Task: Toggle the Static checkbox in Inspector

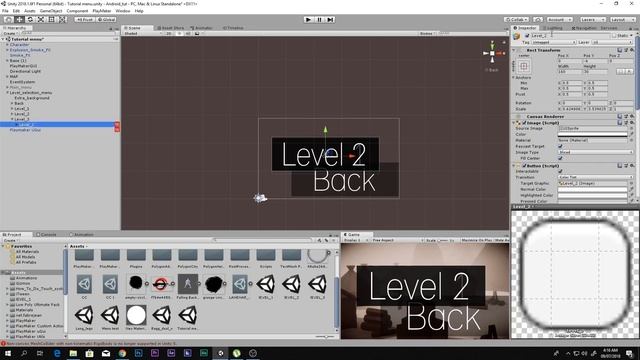Action: [x=614, y=36]
